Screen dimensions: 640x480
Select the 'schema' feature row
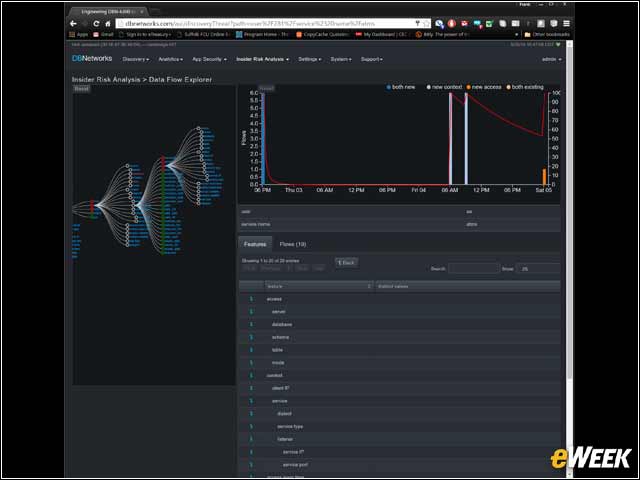coord(400,337)
